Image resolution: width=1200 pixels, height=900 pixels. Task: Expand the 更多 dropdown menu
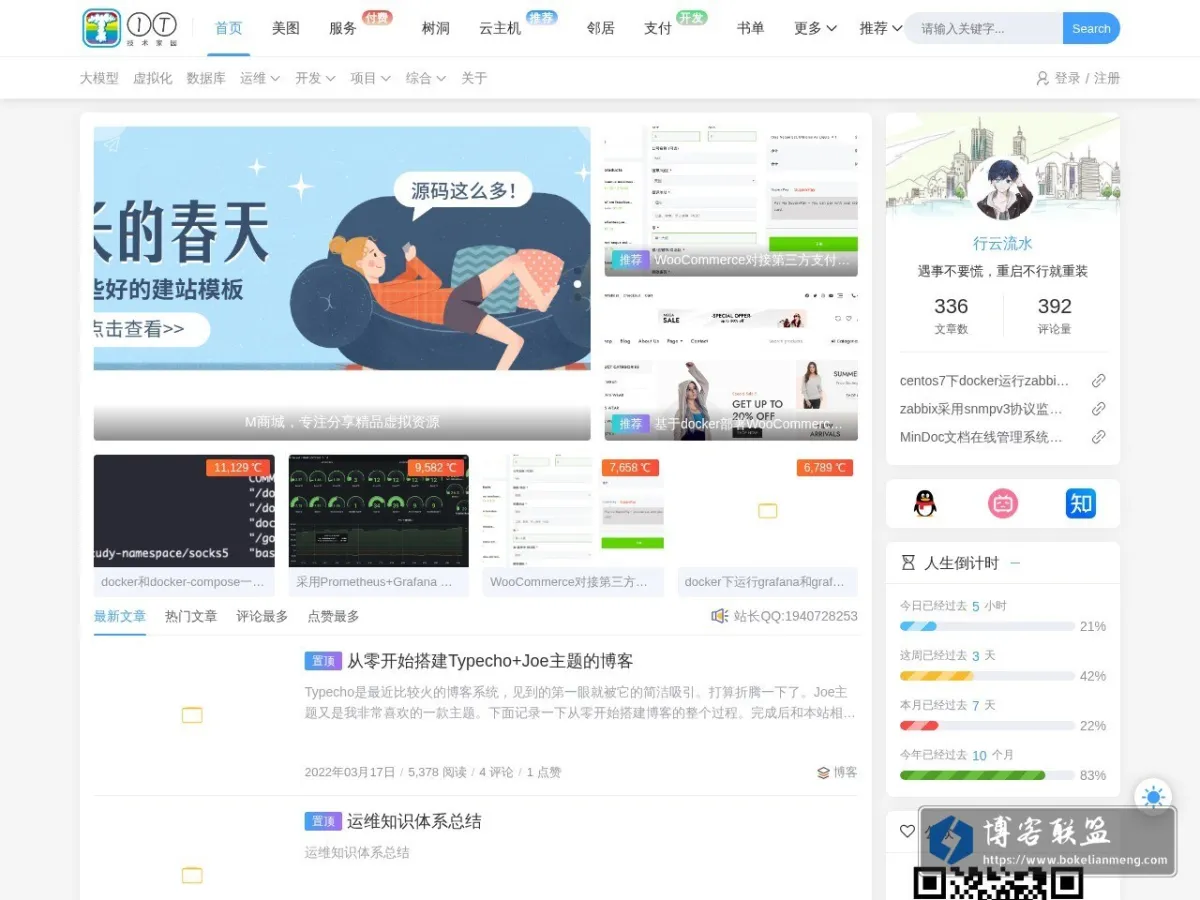tap(815, 28)
